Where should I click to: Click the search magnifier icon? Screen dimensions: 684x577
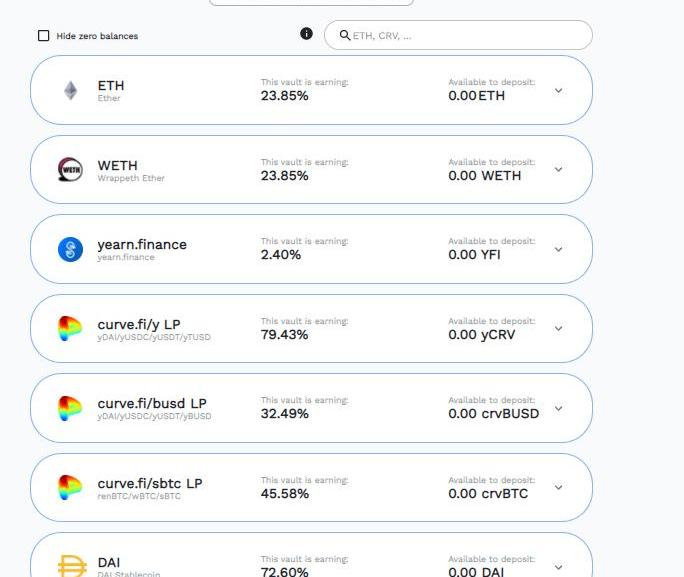point(345,35)
